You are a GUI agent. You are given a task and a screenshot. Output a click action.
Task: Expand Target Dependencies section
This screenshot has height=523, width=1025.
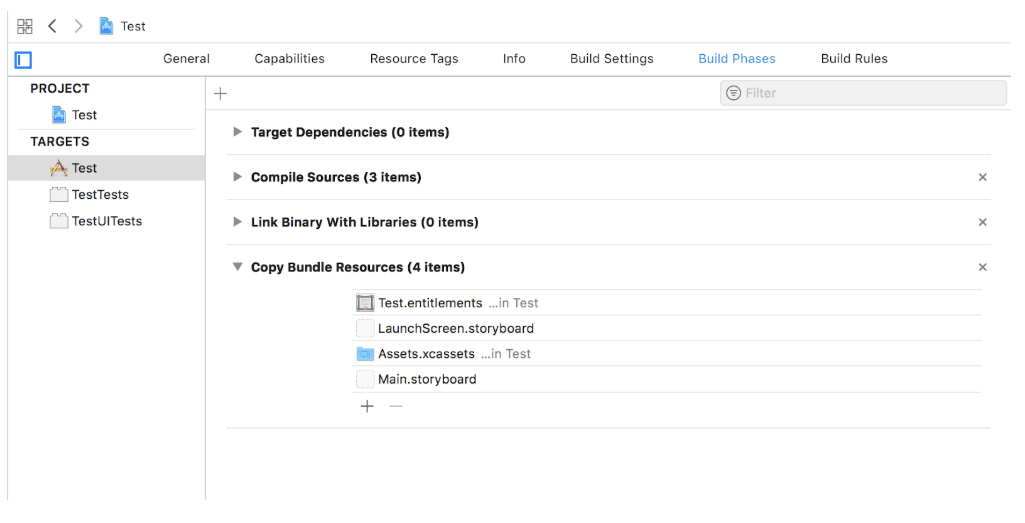[x=237, y=132]
